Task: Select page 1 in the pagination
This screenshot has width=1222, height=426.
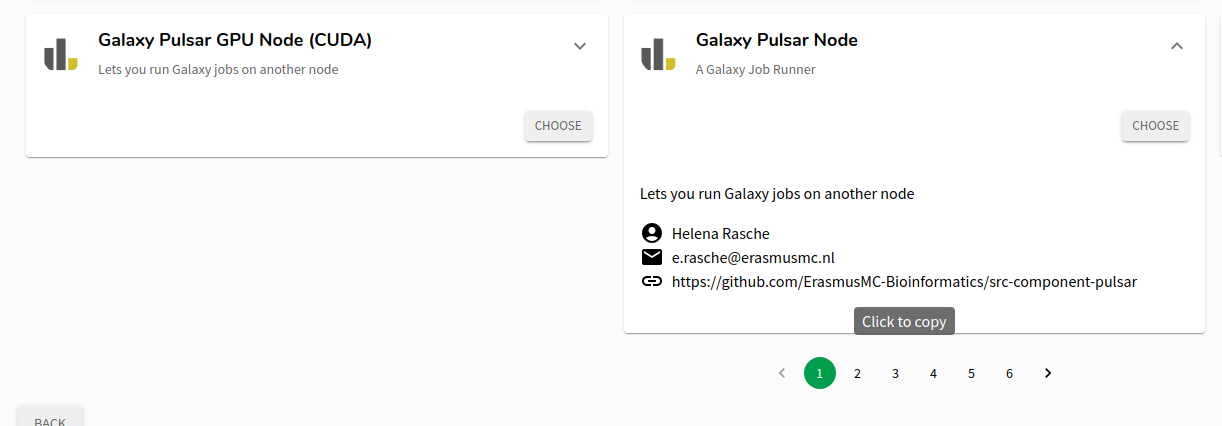Action: (820, 373)
